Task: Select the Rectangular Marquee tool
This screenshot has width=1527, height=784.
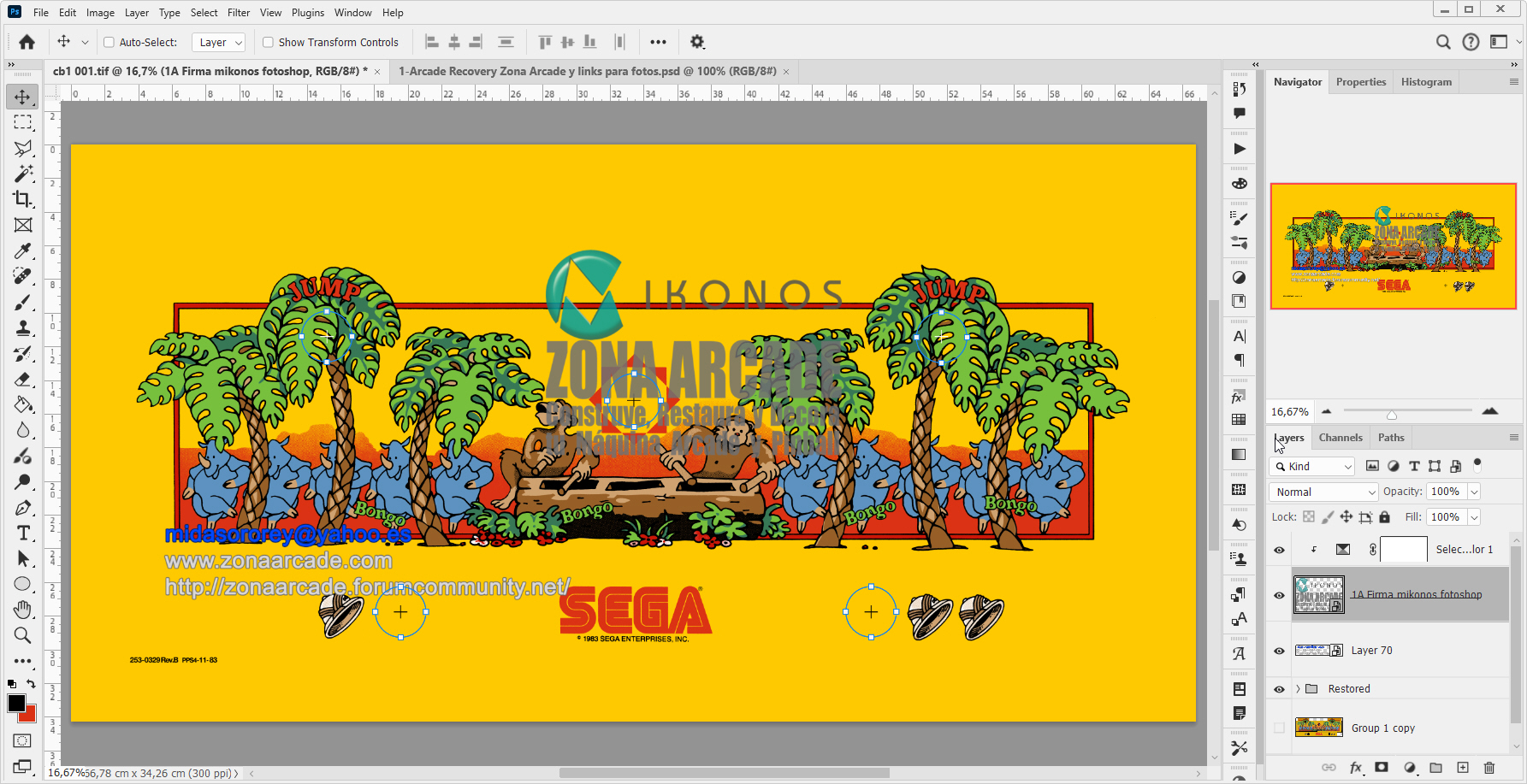Action: [x=23, y=122]
